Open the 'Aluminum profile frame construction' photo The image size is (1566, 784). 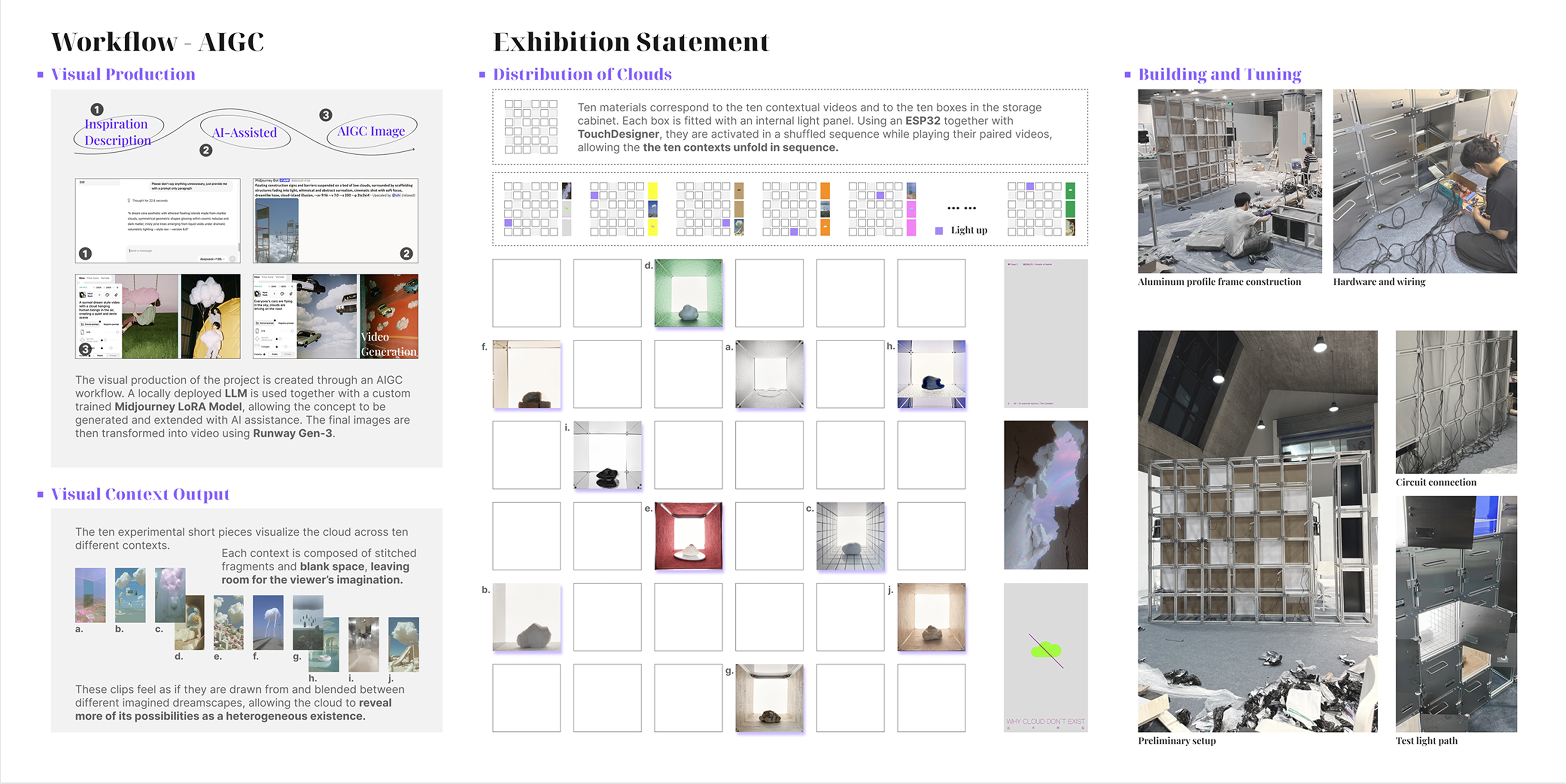1230,181
